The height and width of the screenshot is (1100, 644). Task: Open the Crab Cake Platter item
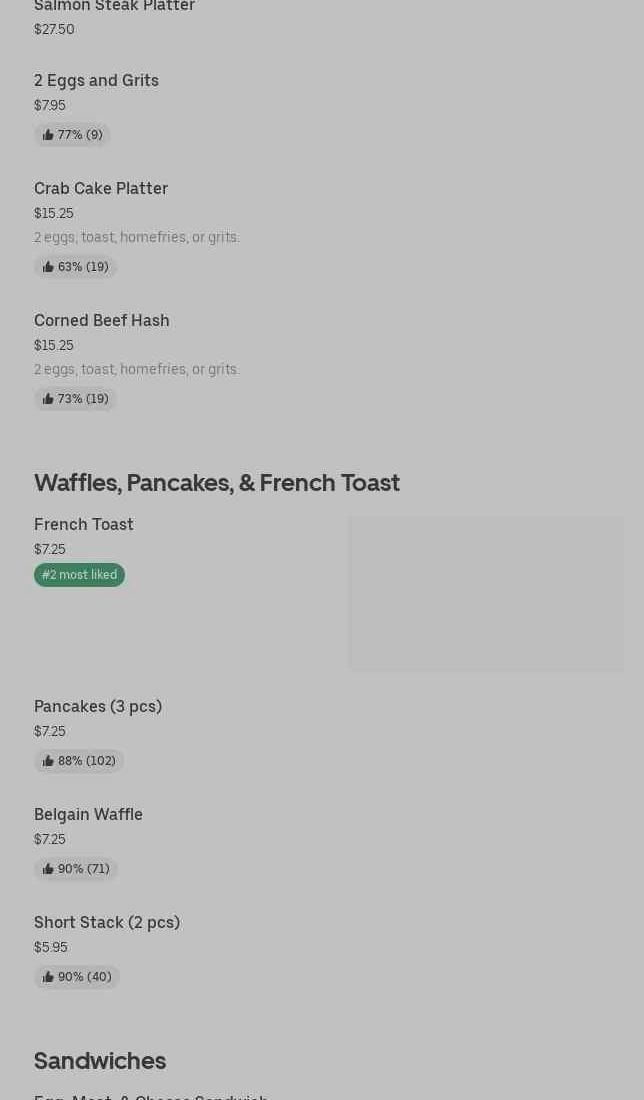coord(101,188)
